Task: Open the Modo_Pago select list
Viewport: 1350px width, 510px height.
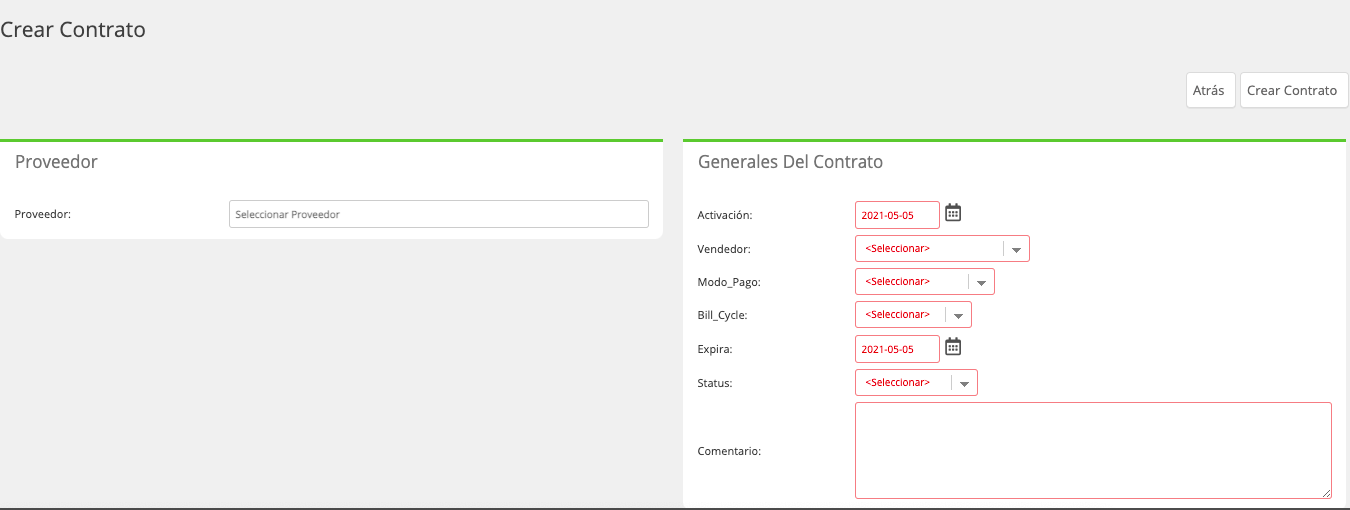Action: 925,282
